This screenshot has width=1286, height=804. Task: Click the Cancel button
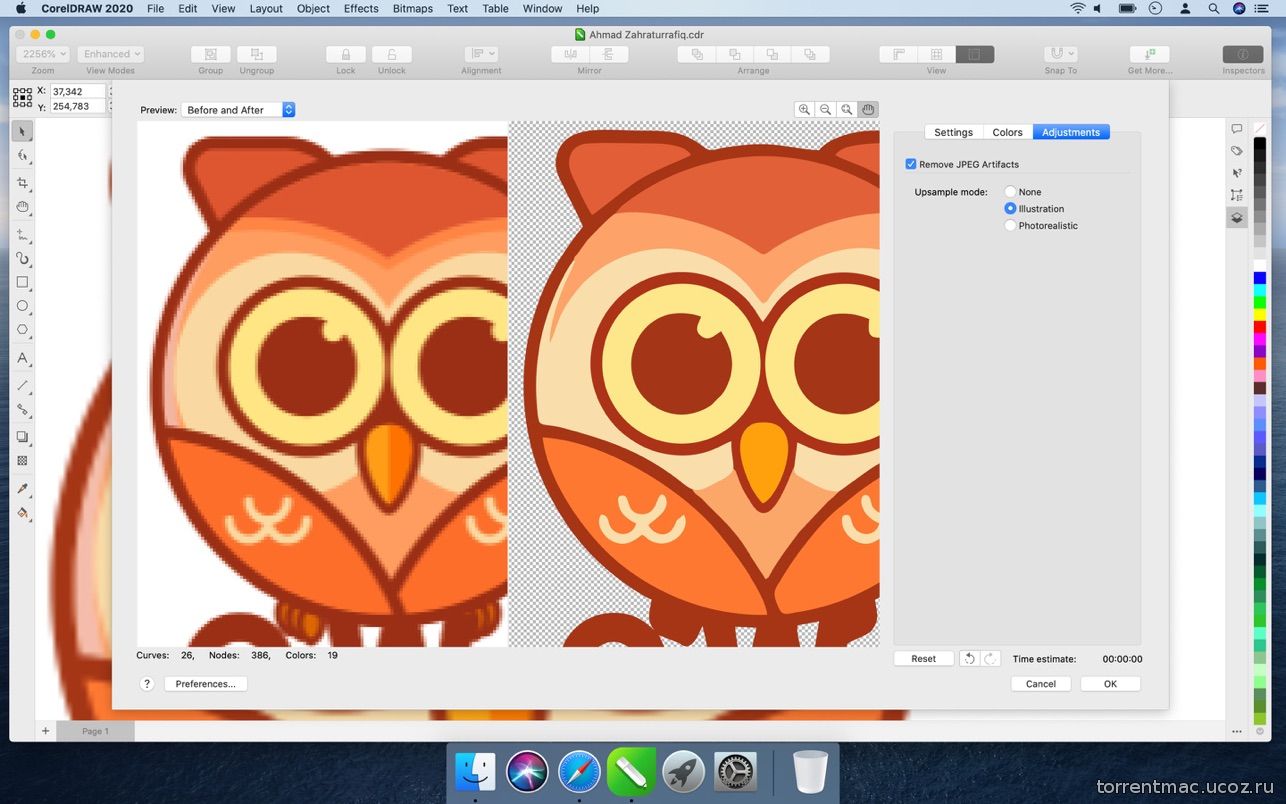[x=1041, y=684]
